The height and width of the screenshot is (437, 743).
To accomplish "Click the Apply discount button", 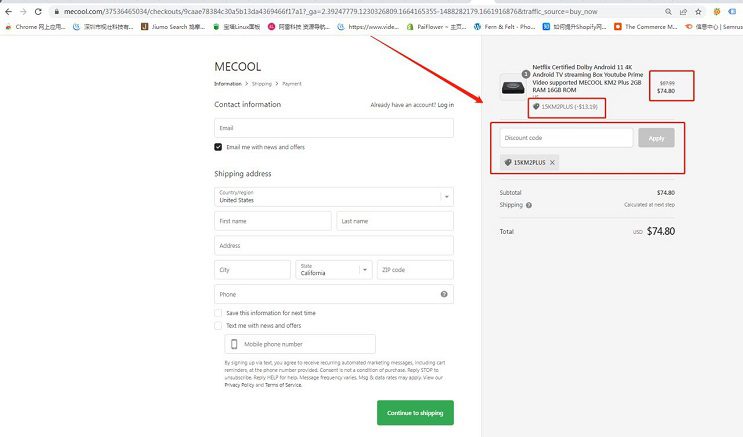I will click(x=656, y=138).
